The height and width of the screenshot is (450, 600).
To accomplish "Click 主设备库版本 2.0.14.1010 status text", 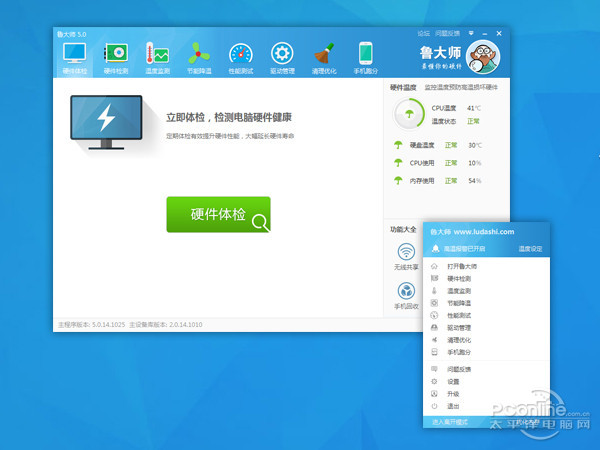I will (166, 324).
